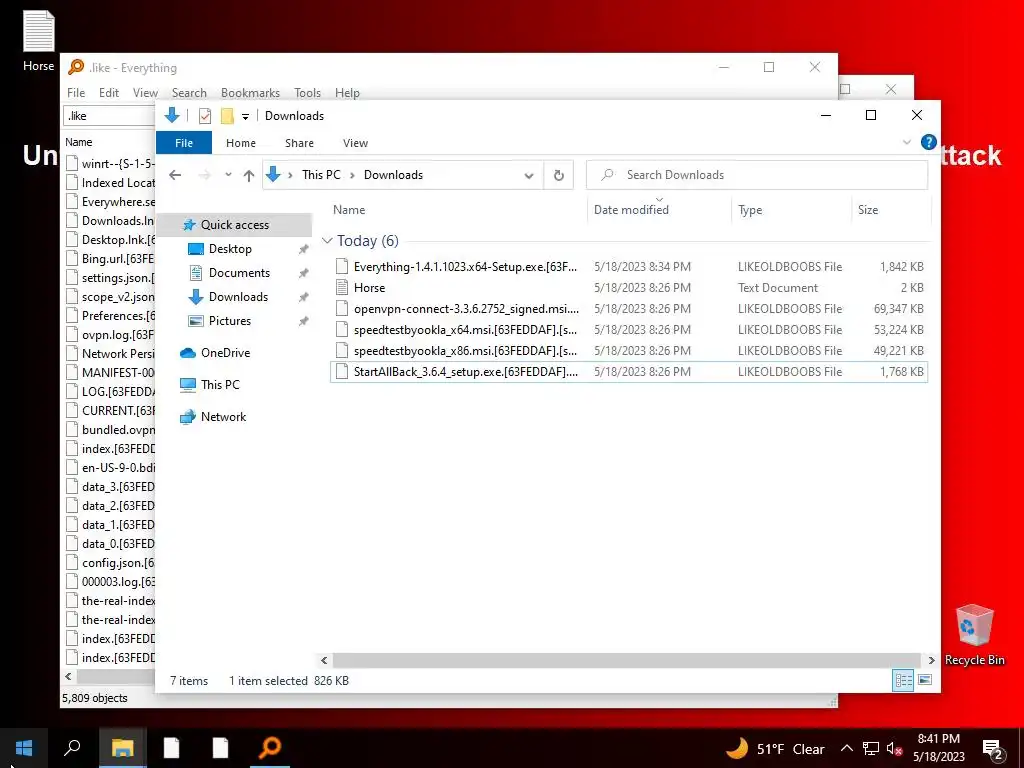Click the Everything search box containing .like
The width and height of the screenshot is (1024, 768).
[109, 116]
